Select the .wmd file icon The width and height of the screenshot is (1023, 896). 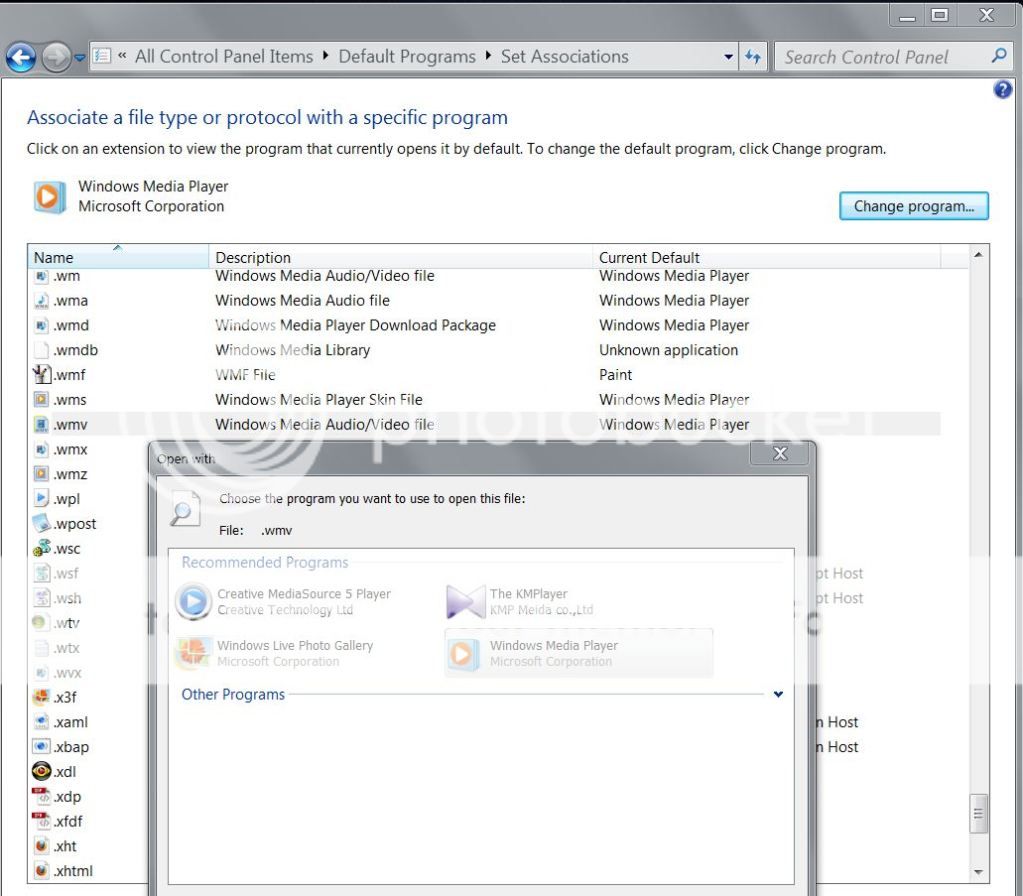pyautogui.click(x=41, y=326)
